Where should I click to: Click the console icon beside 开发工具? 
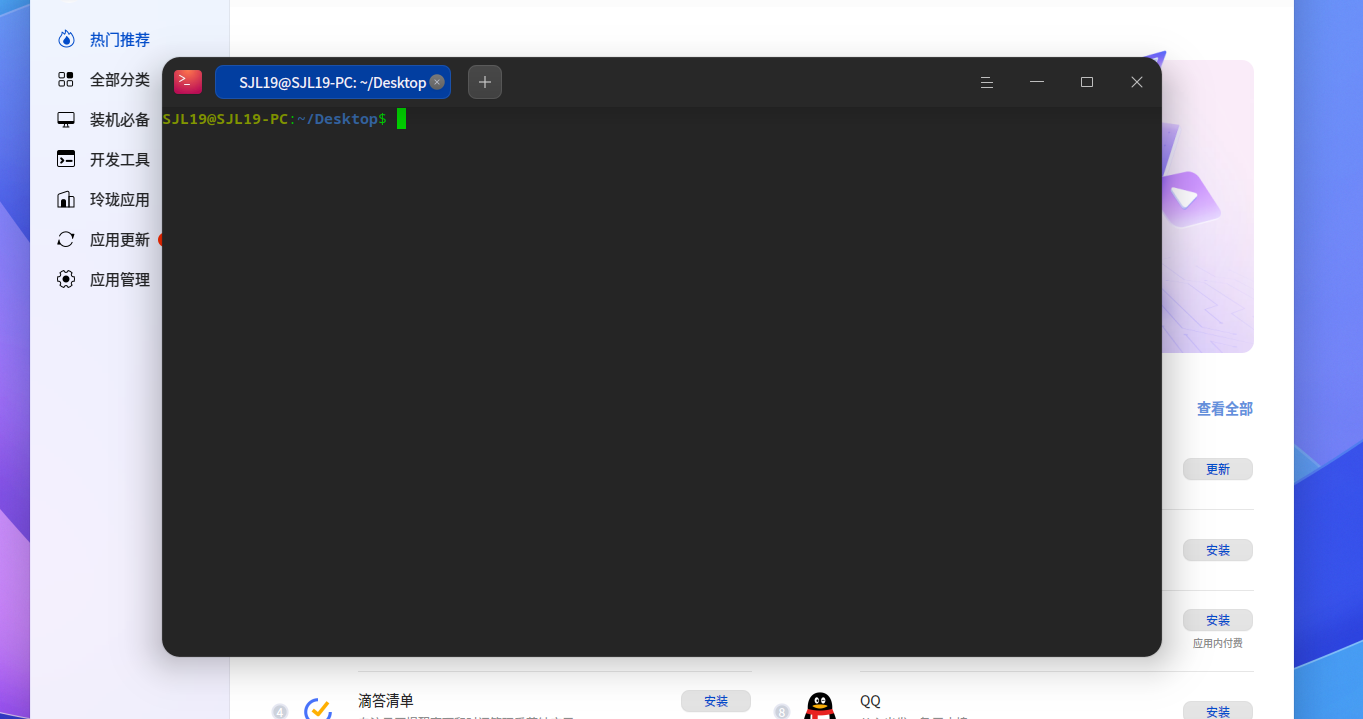click(66, 160)
